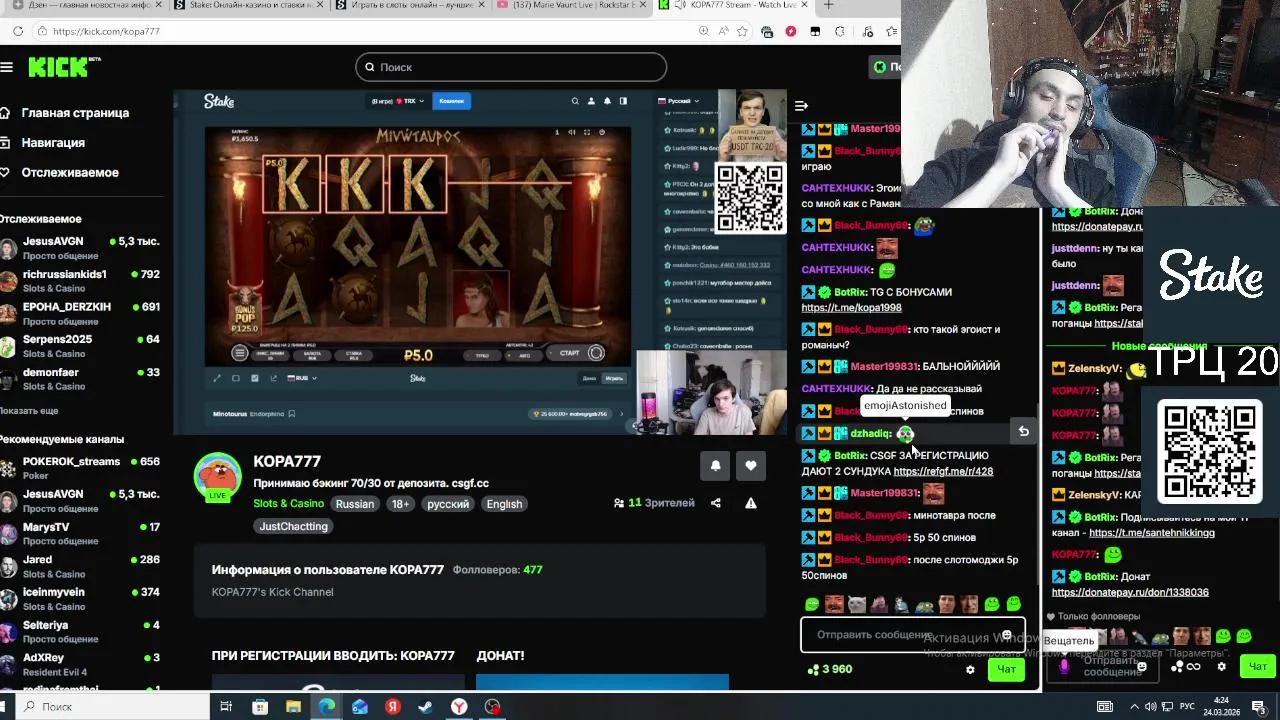The image size is (1280, 720).
Task: Open iceinmyvein recommended channel
Action: [x=80, y=598]
